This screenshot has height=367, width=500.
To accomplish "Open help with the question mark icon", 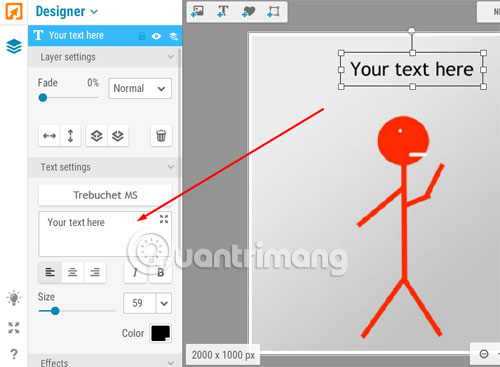I will tap(14, 354).
